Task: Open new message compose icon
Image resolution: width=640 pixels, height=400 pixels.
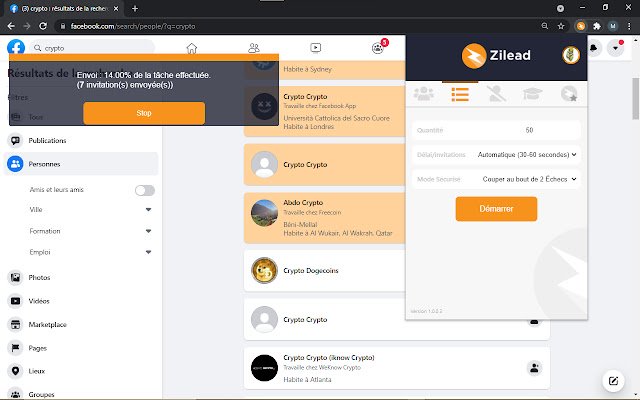Action: pyautogui.click(x=613, y=381)
